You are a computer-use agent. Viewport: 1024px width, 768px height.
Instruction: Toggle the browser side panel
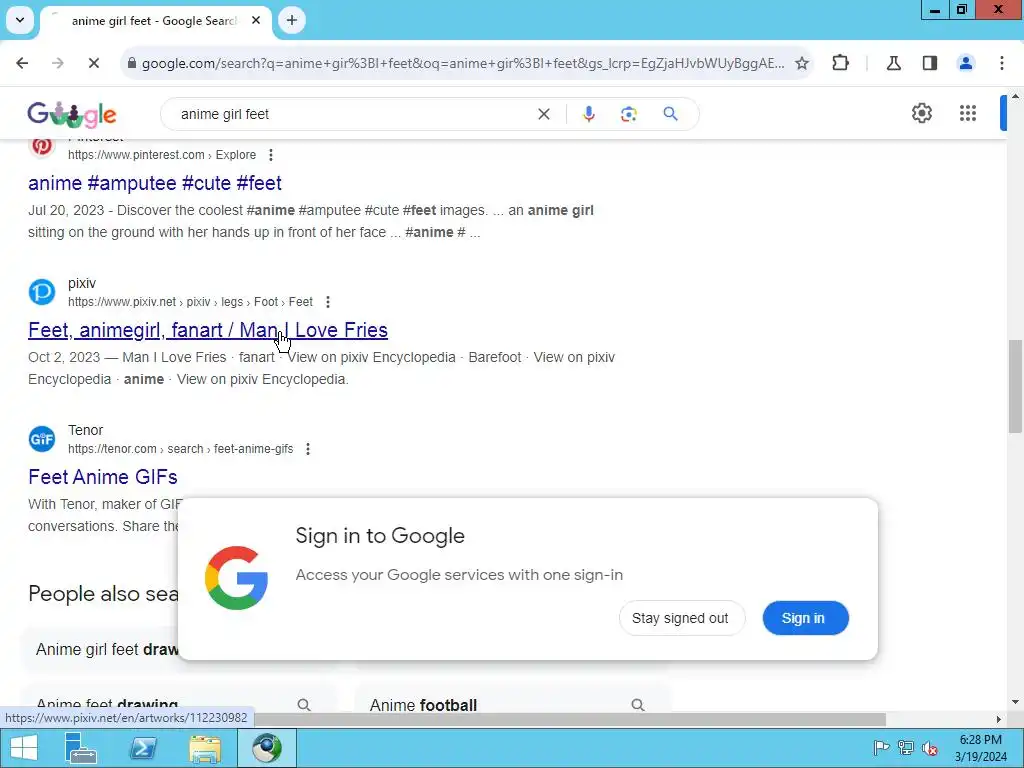click(930, 63)
